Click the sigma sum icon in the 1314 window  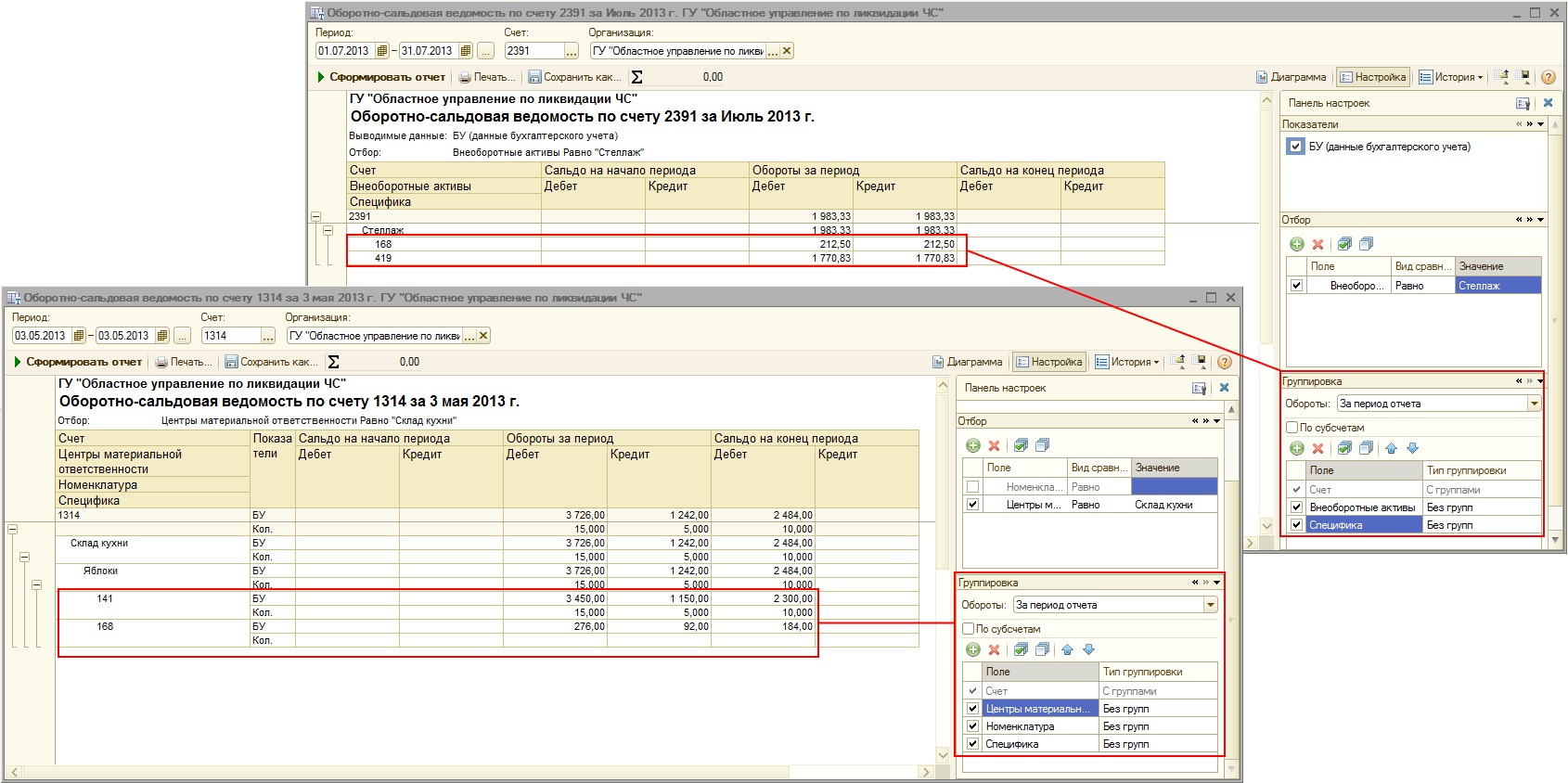coord(334,362)
